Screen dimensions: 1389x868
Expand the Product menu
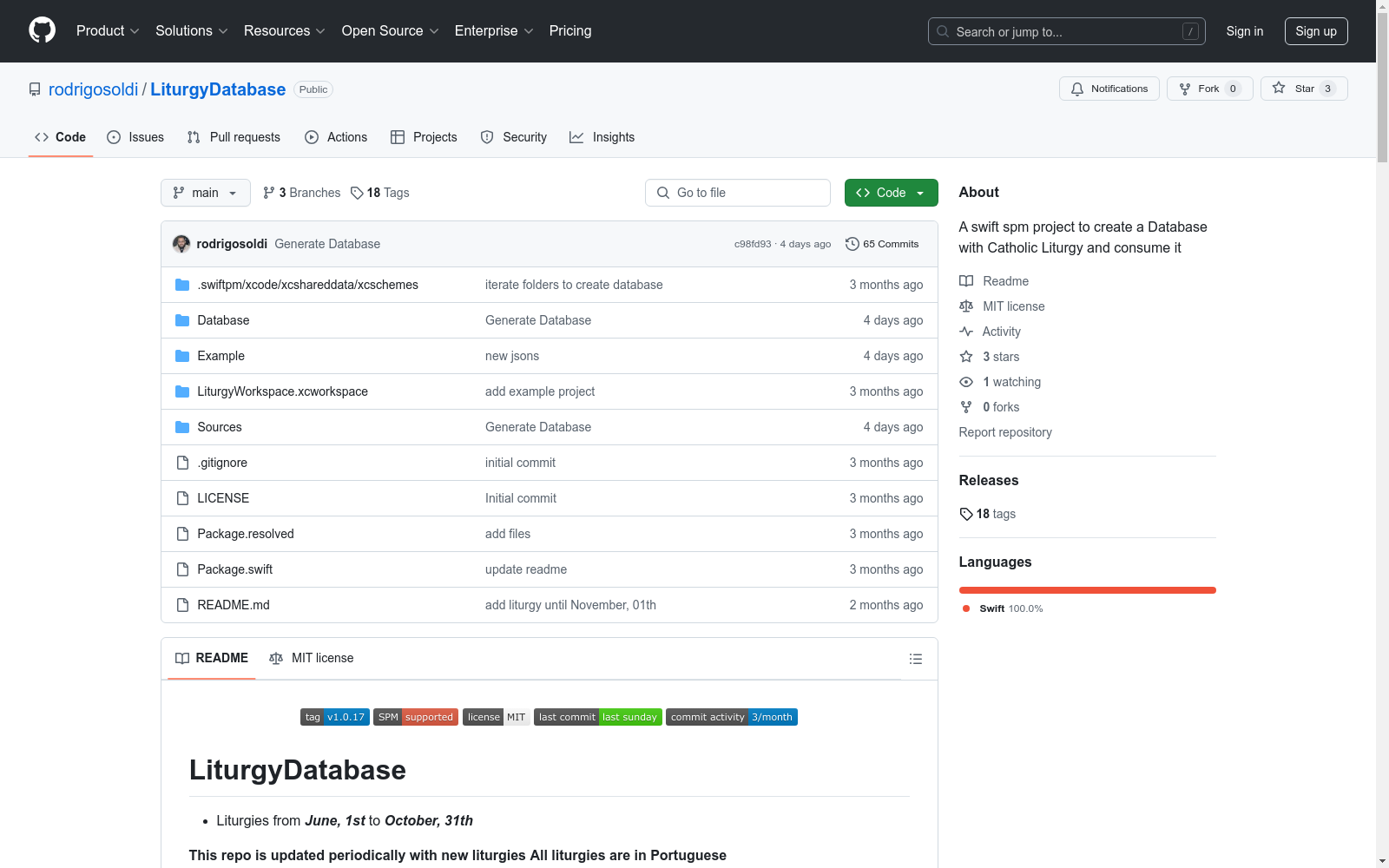(x=108, y=30)
